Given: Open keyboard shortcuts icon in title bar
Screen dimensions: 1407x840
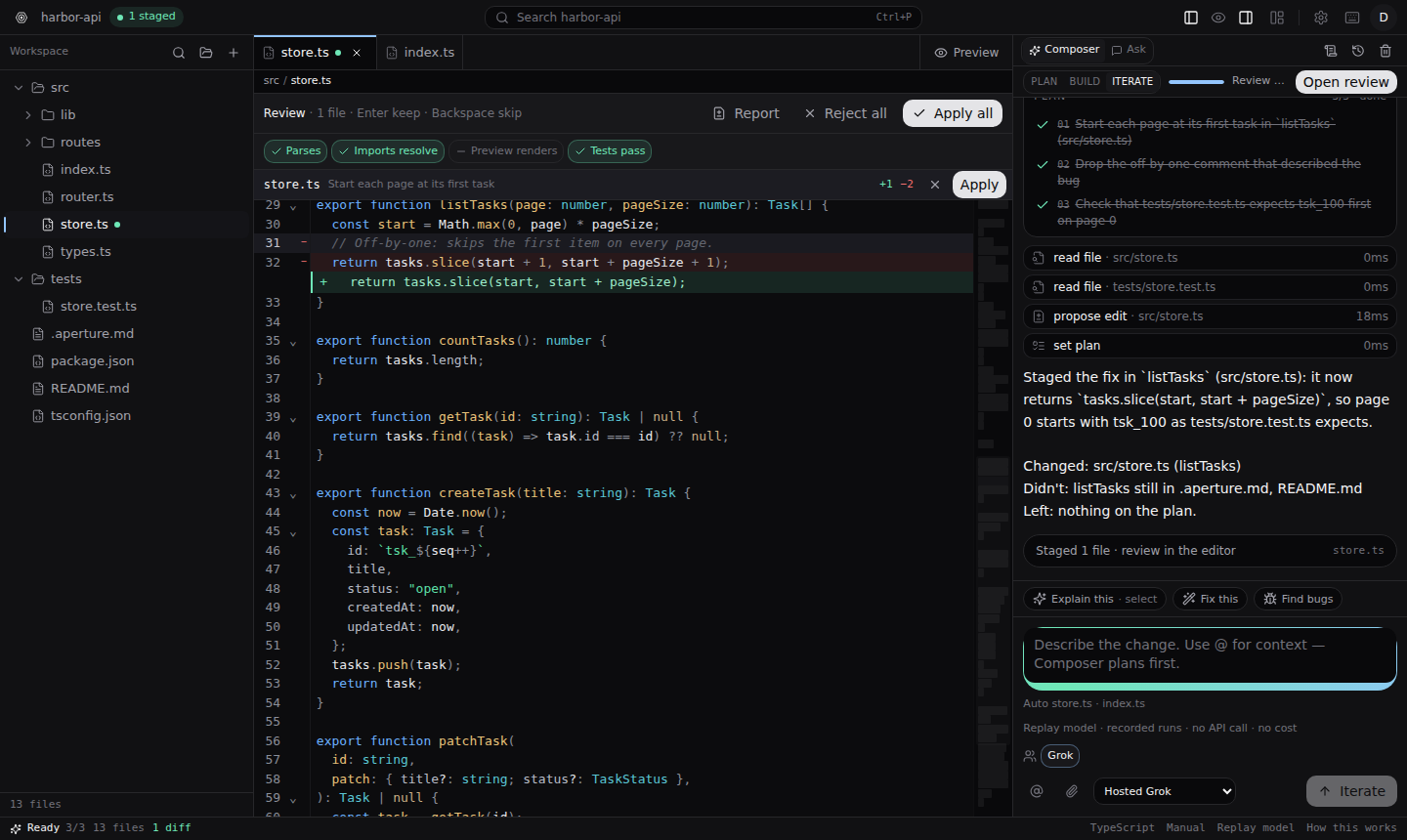Looking at the screenshot, I should (x=1352, y=18).
